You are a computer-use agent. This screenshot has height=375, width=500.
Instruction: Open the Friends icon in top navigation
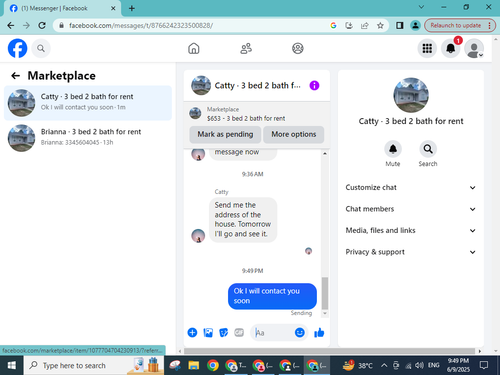[246, 49]
